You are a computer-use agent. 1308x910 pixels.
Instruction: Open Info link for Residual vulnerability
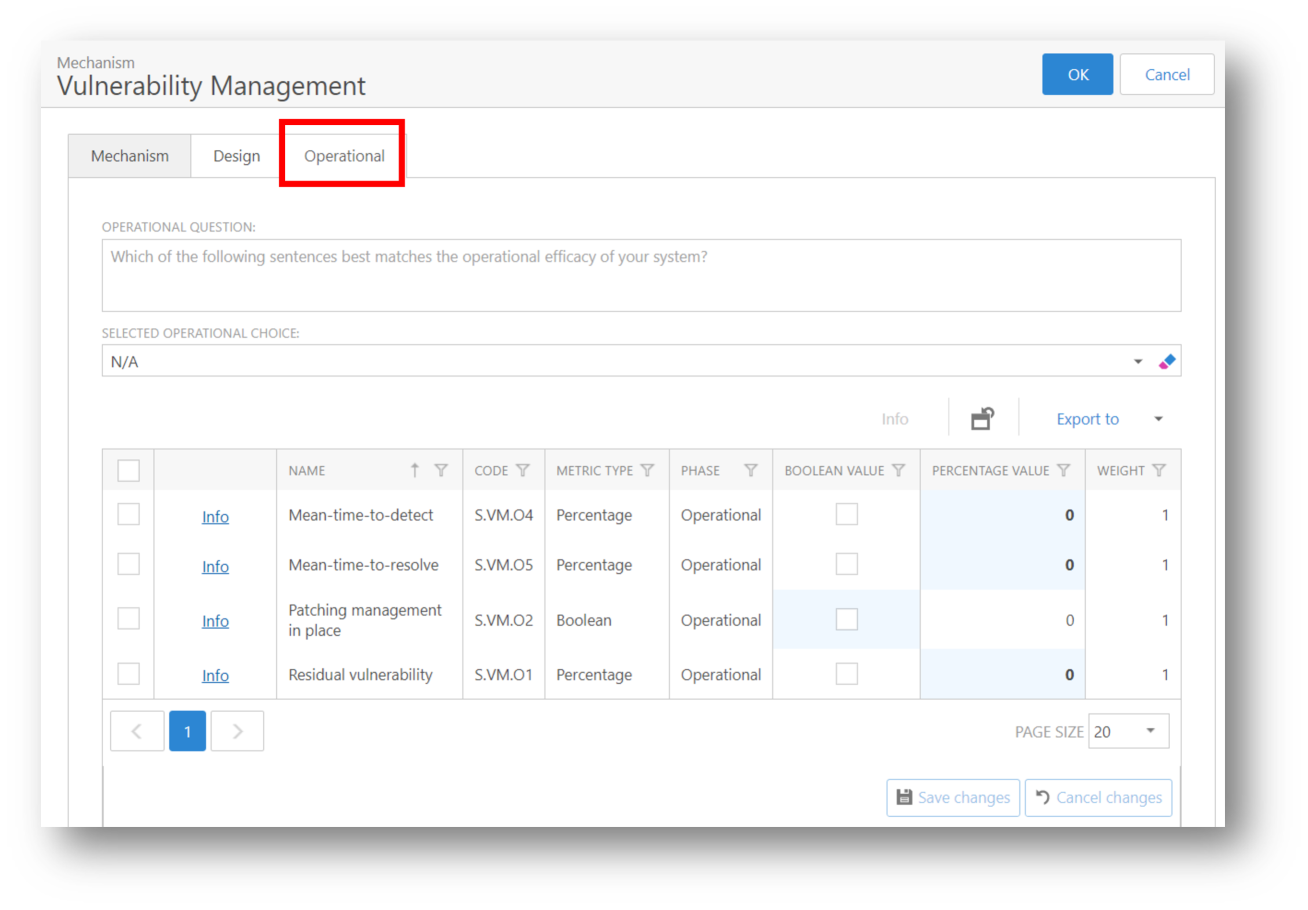pos(215,676)
